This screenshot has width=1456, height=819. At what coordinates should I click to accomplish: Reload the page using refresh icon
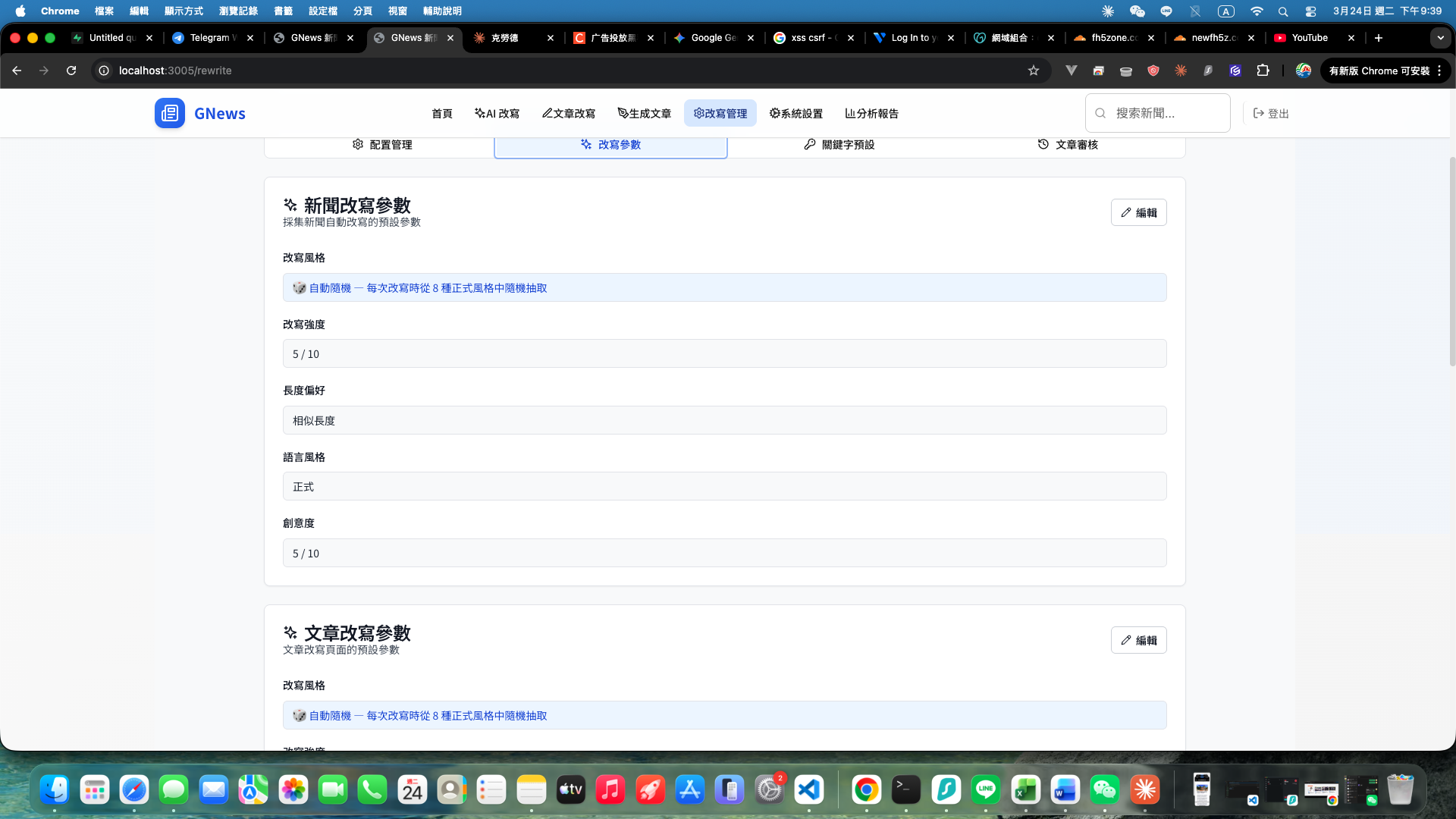[71, 71]
